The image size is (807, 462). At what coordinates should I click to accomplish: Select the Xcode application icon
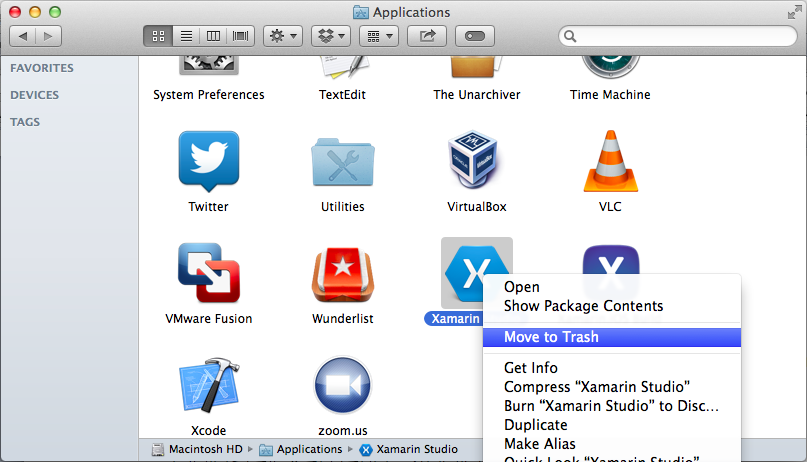click(x=208, y=385)
